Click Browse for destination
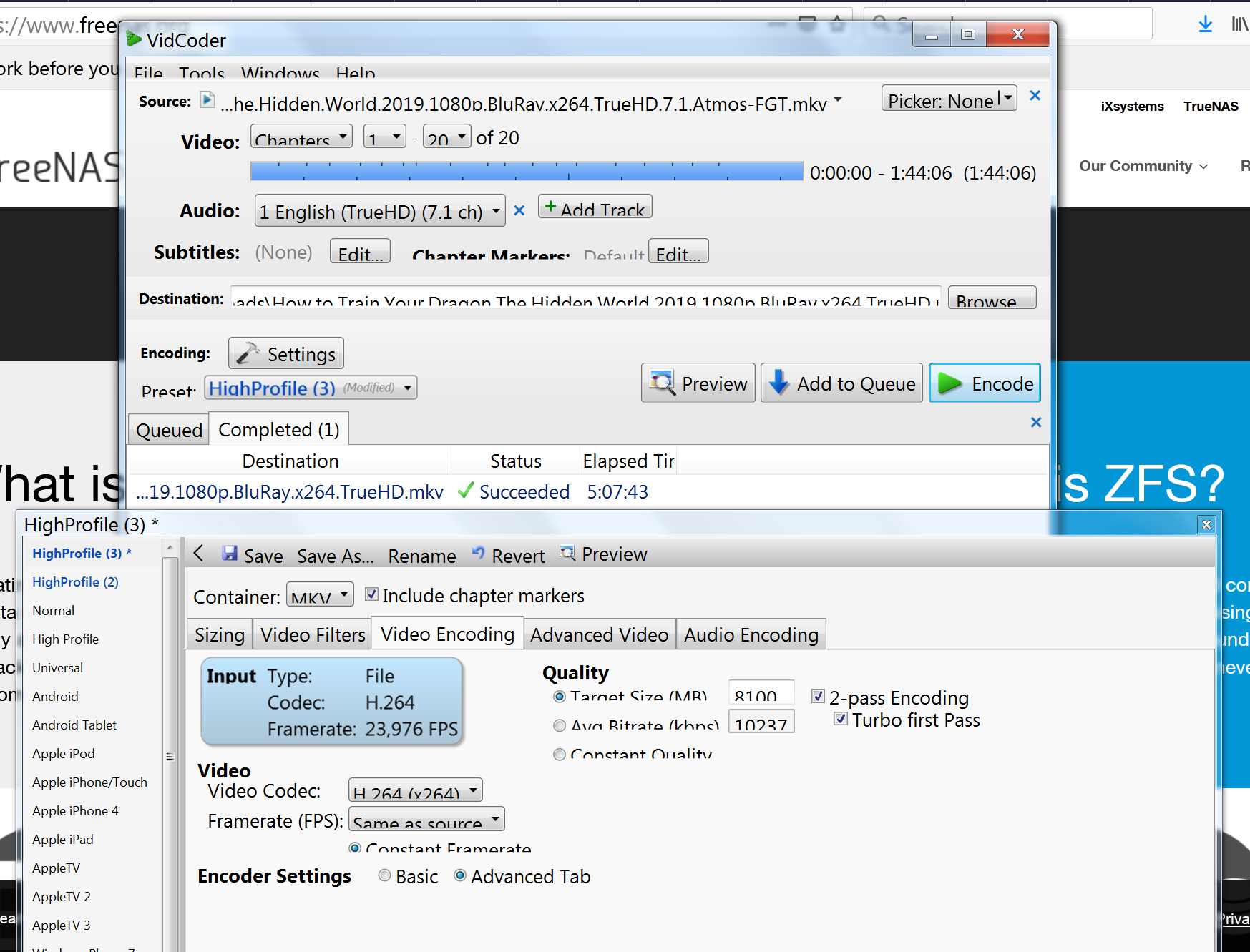The height and width of the screenshot is (952, 1250). 992,298
